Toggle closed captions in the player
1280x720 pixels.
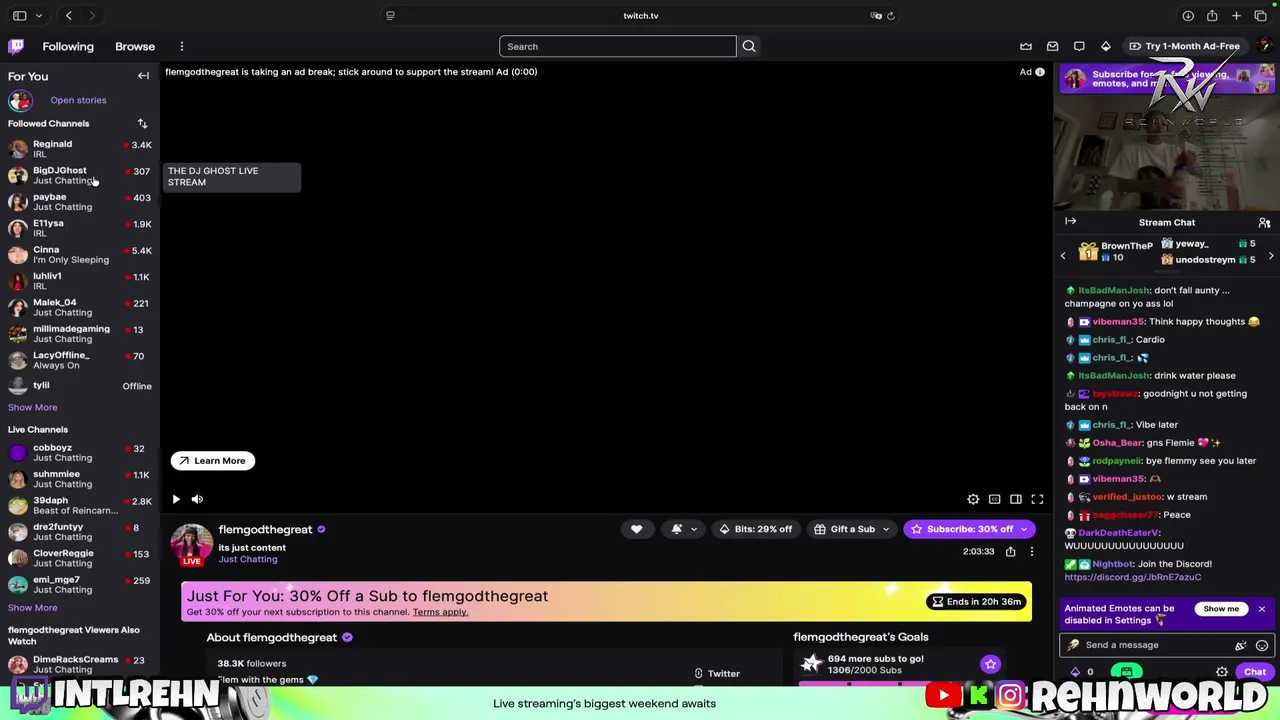coord(994,499)
